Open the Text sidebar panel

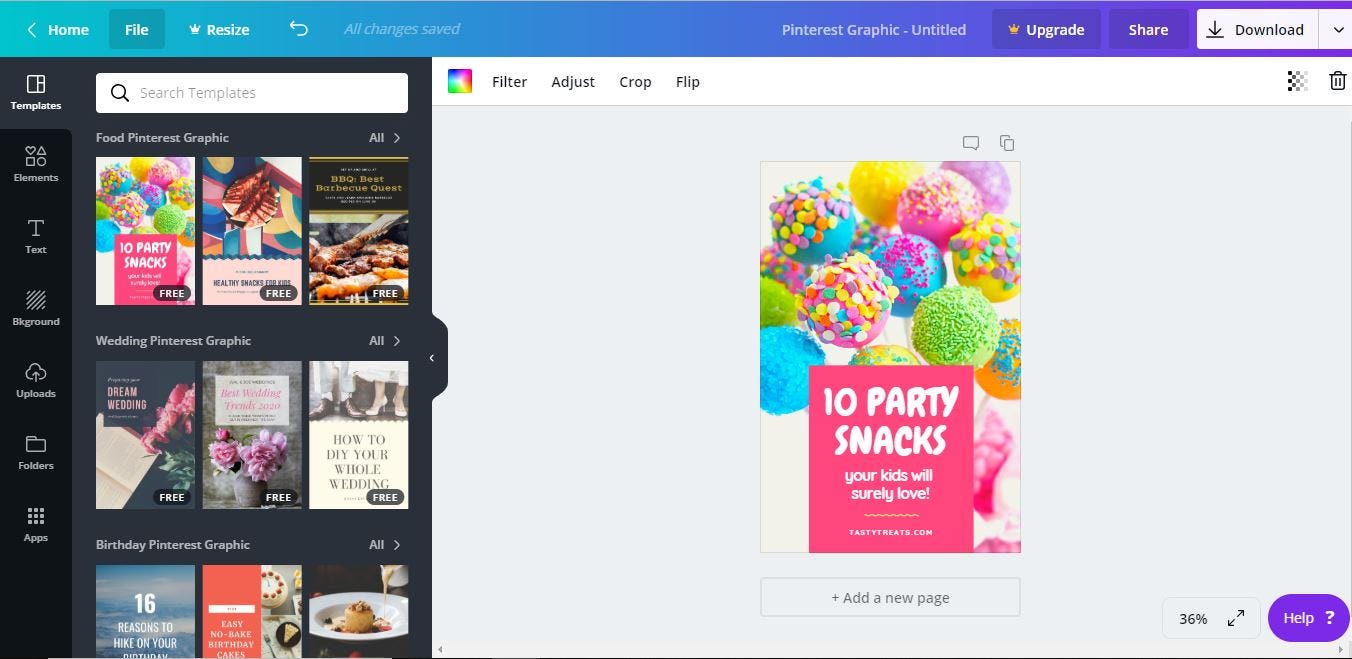36,236
